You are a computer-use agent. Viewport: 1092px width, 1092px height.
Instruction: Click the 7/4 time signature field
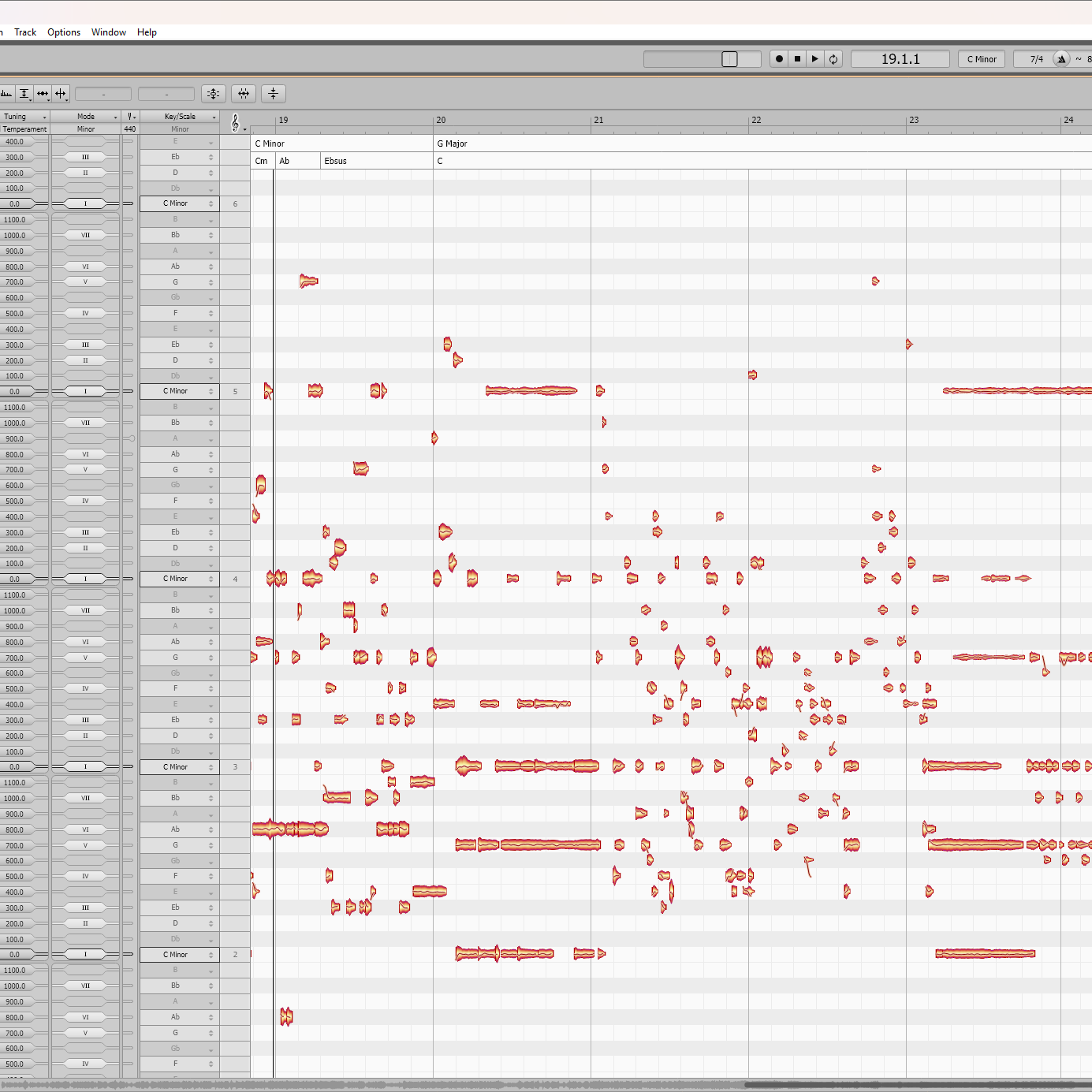click(1035, 59)
